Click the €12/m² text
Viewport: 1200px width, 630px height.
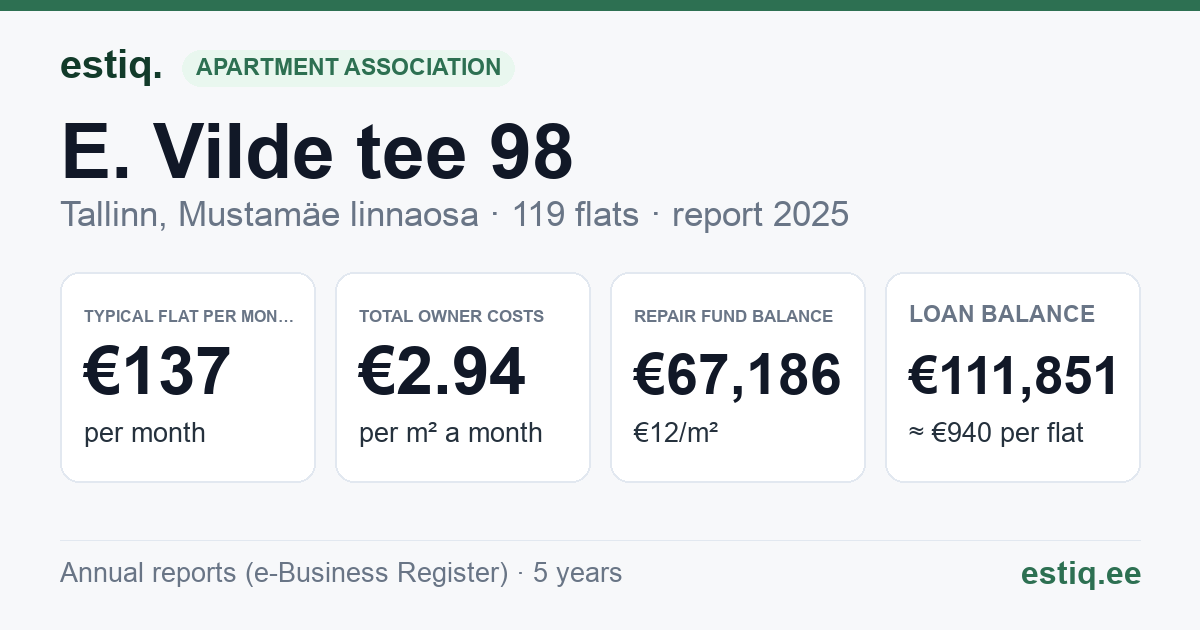click(676, 433)
